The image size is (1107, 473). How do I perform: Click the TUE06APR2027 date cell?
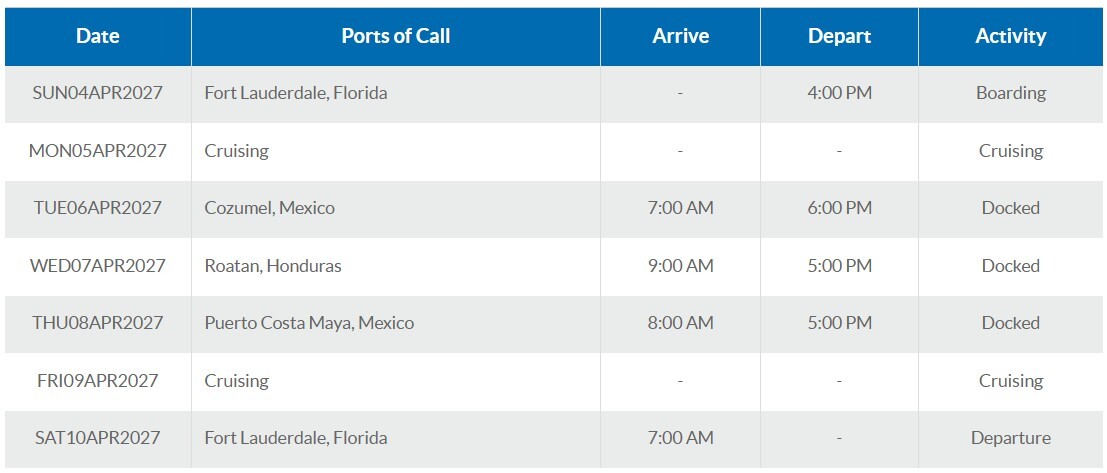(x=96, y=208)
